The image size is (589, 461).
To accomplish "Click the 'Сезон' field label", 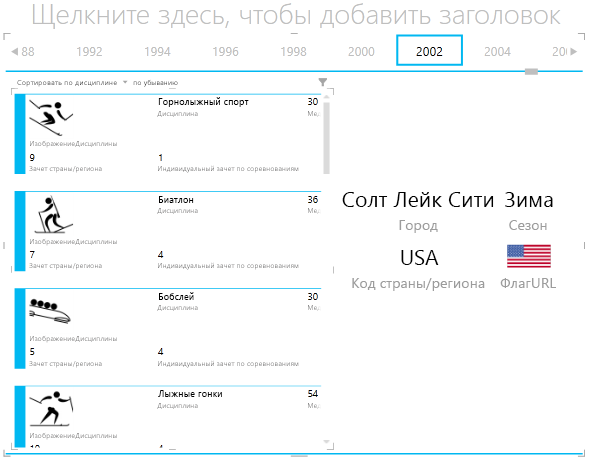I will pos(528,225).
